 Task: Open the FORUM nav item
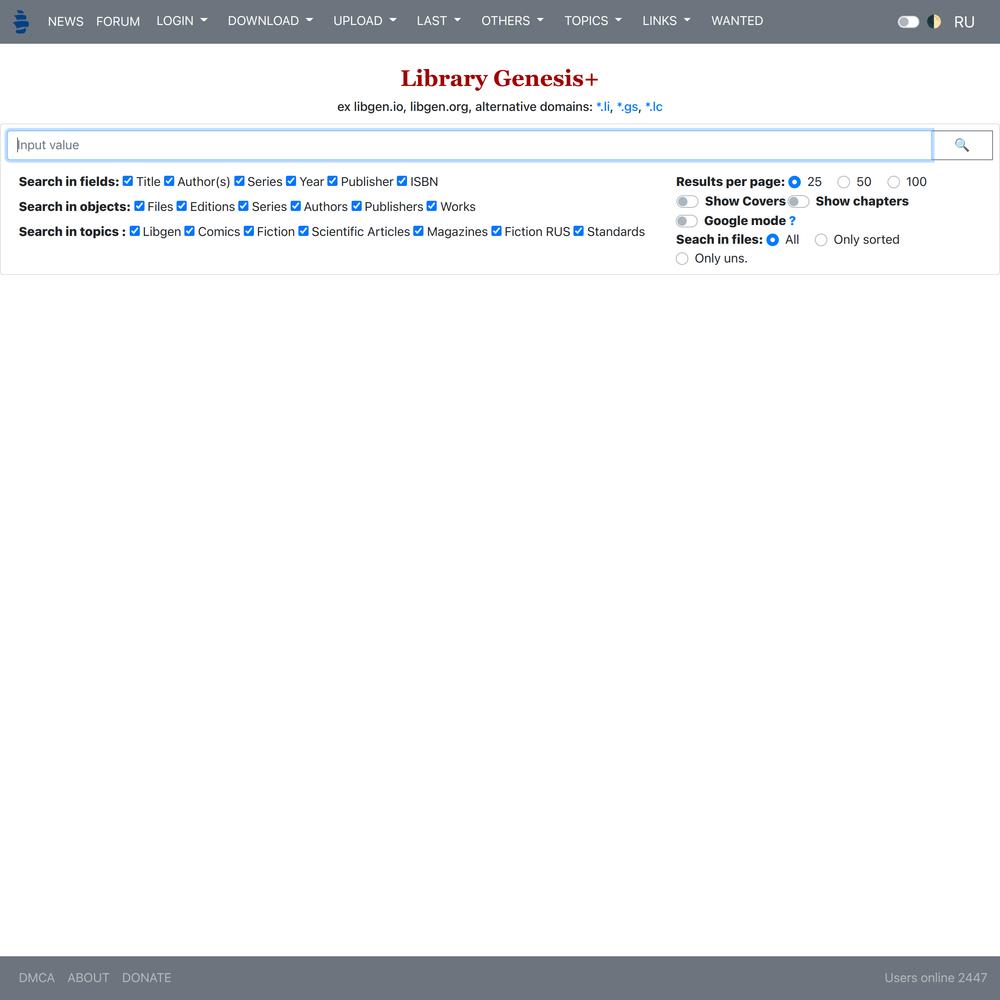coord(118,22)
